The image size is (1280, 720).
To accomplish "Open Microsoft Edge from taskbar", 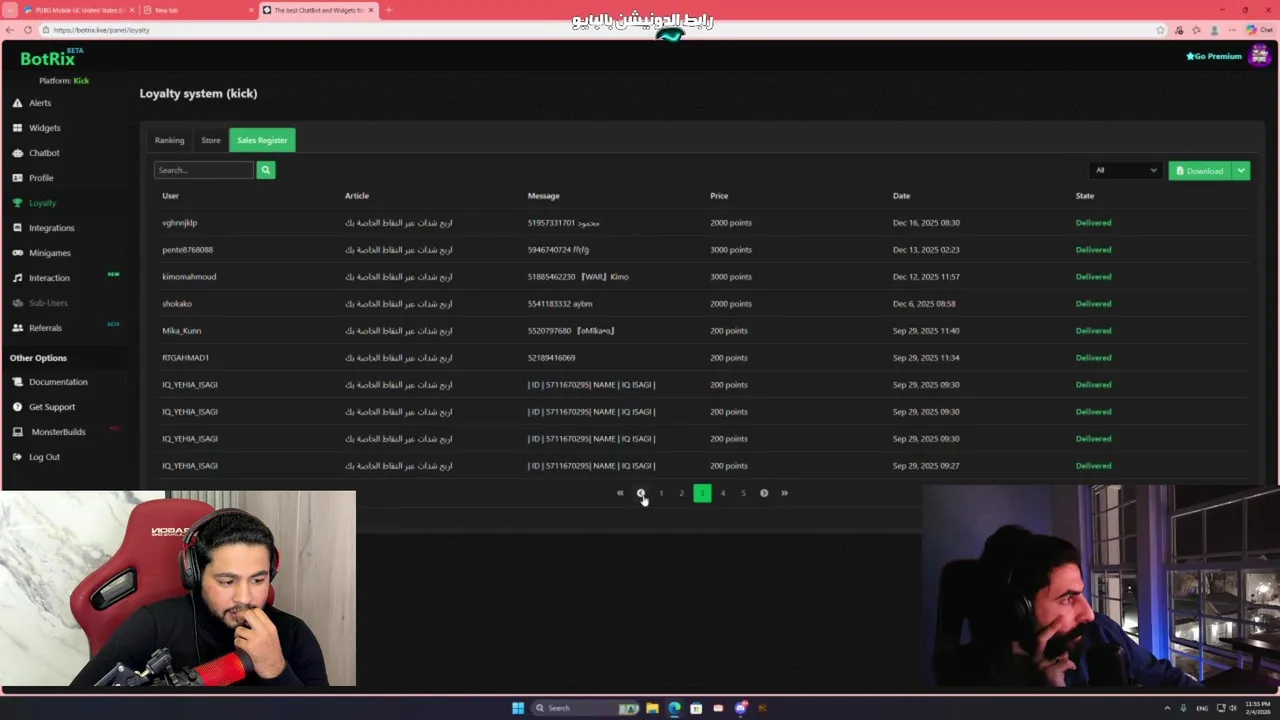I will tap(674, 708).
